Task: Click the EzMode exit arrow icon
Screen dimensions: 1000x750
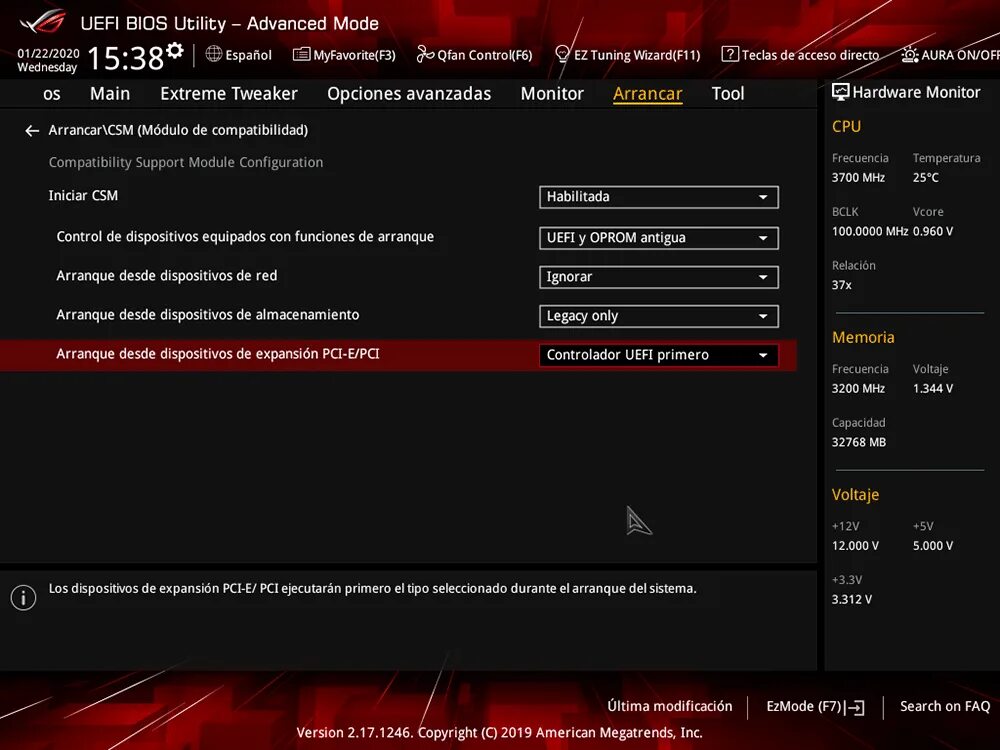Action: (x=855, y=707)
